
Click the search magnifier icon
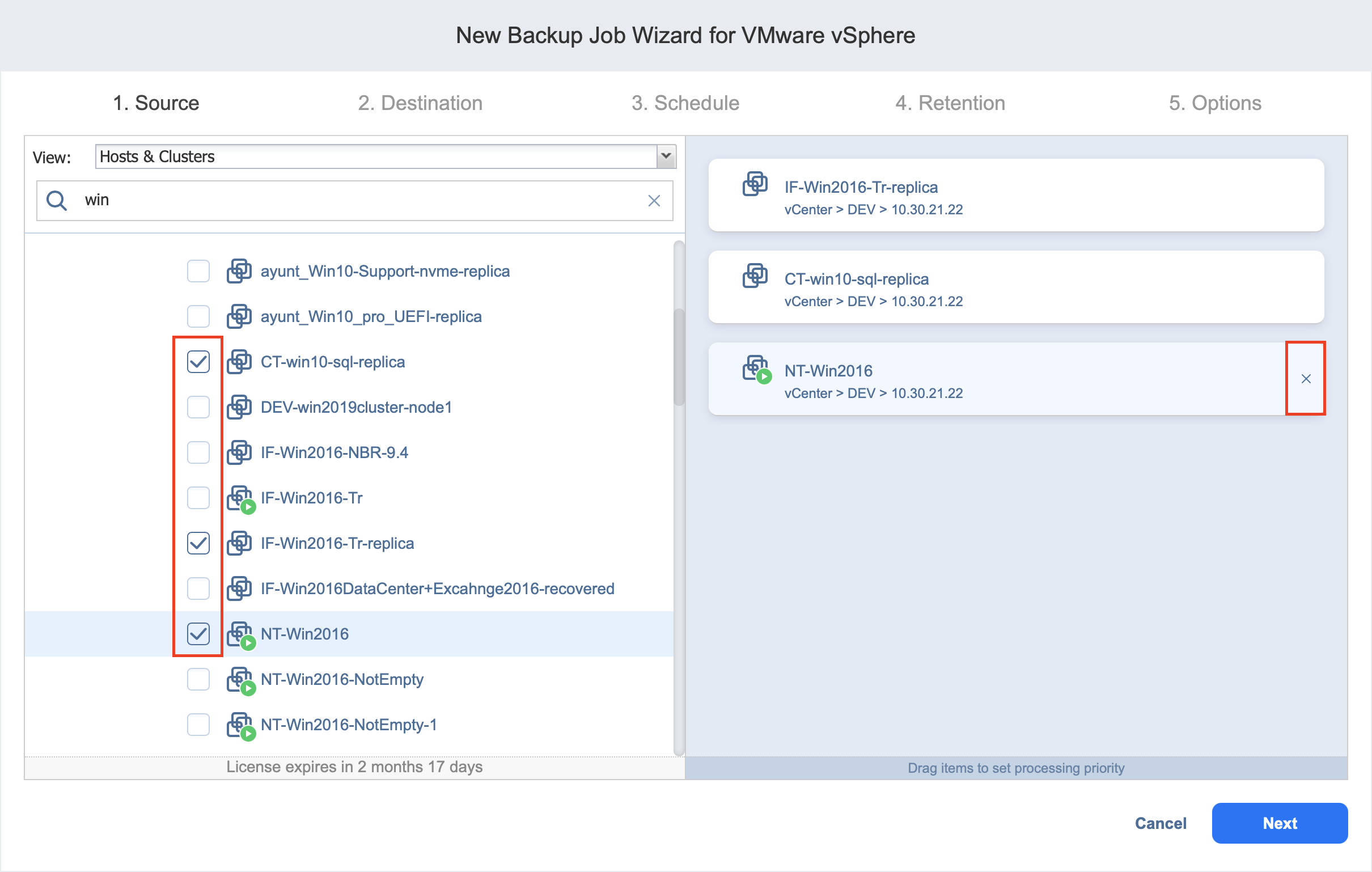point(56,201)
